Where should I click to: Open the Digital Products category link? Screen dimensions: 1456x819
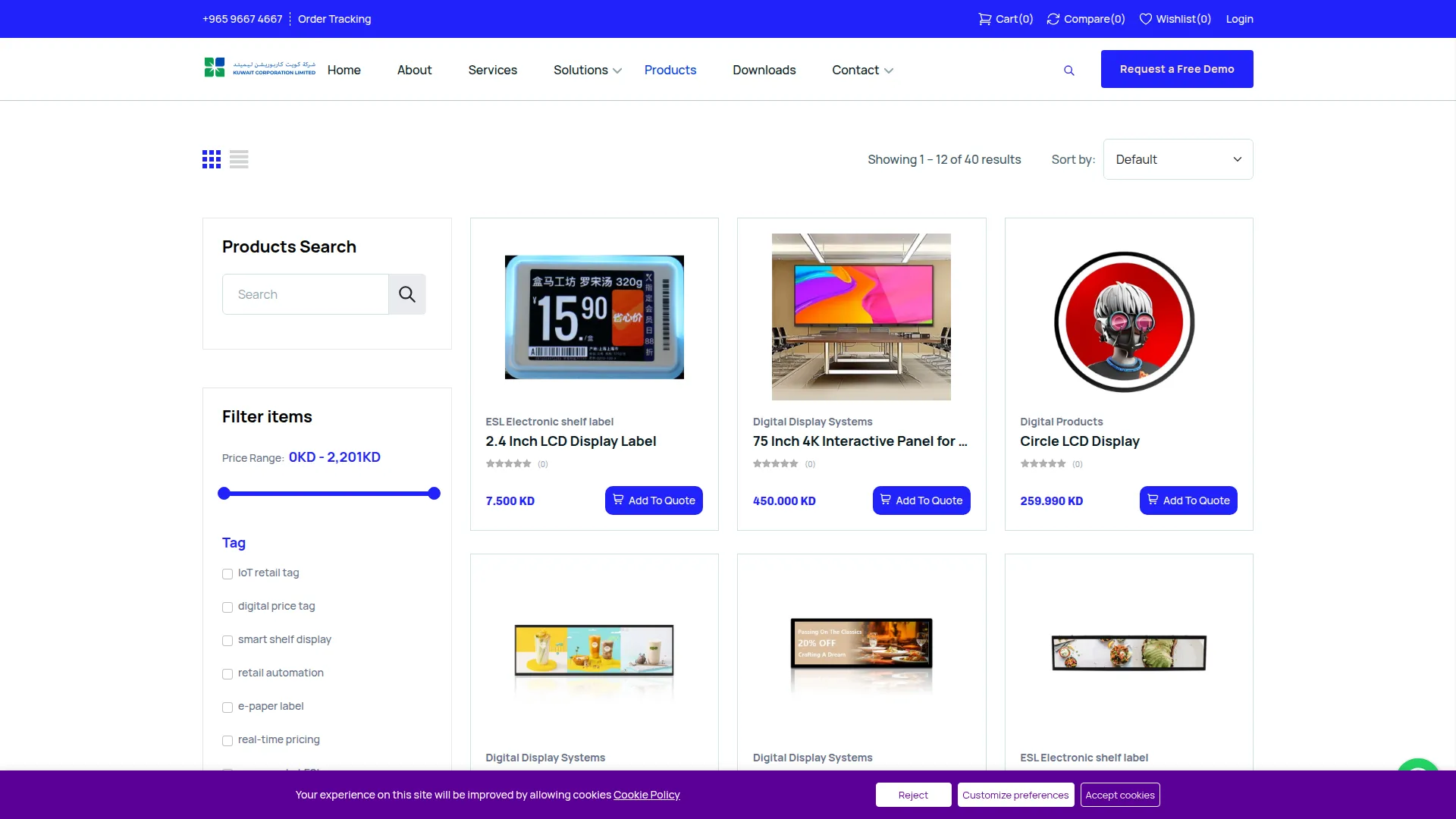click(x=1062, y=422)
